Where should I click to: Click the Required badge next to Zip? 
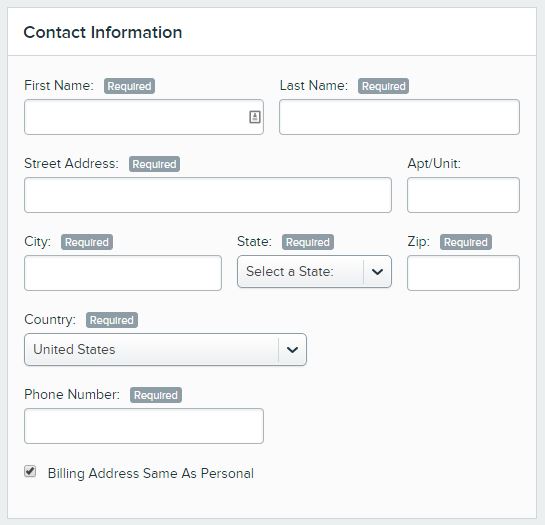tap(466, 242)
